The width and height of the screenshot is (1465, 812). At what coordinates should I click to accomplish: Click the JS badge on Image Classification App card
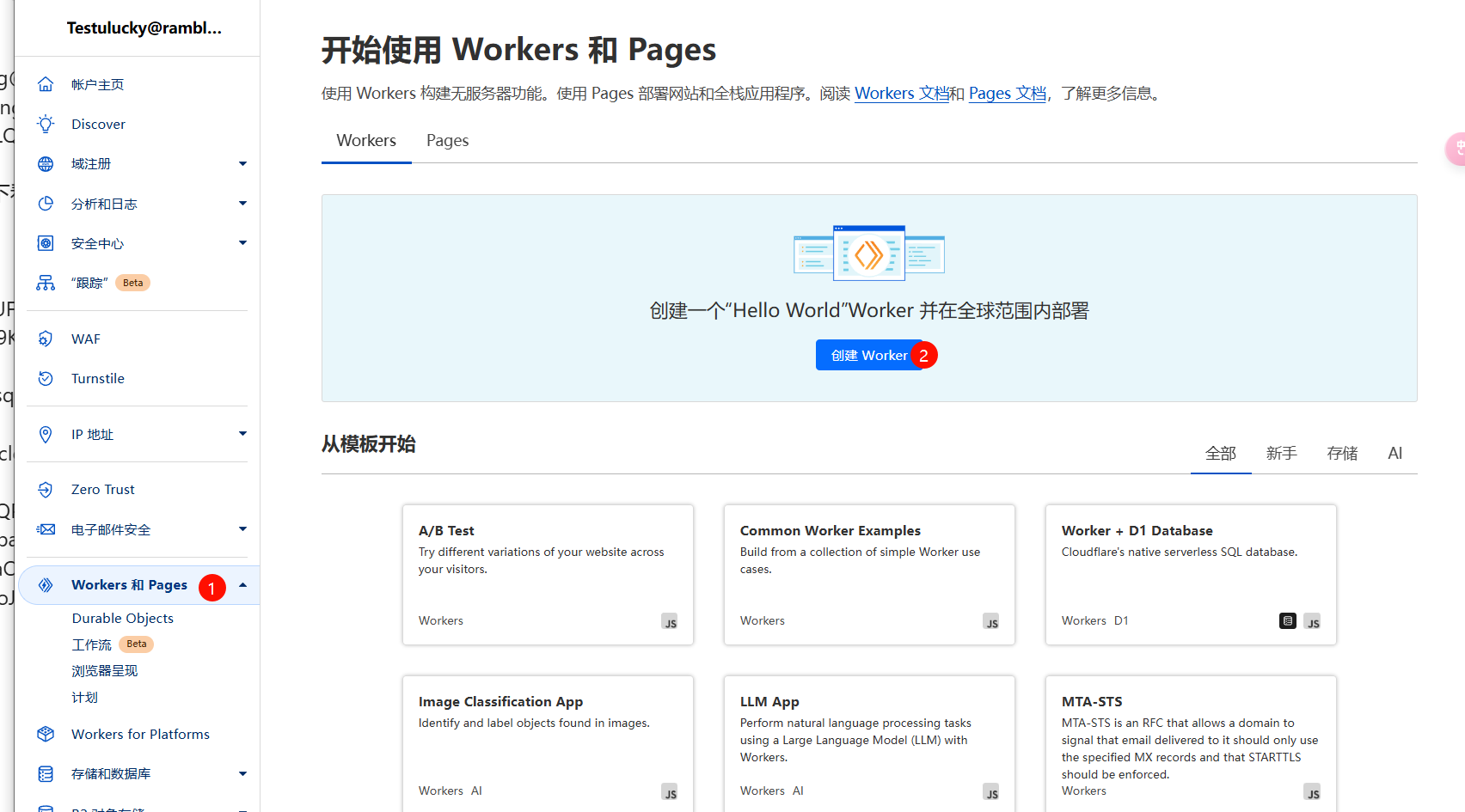670,792
